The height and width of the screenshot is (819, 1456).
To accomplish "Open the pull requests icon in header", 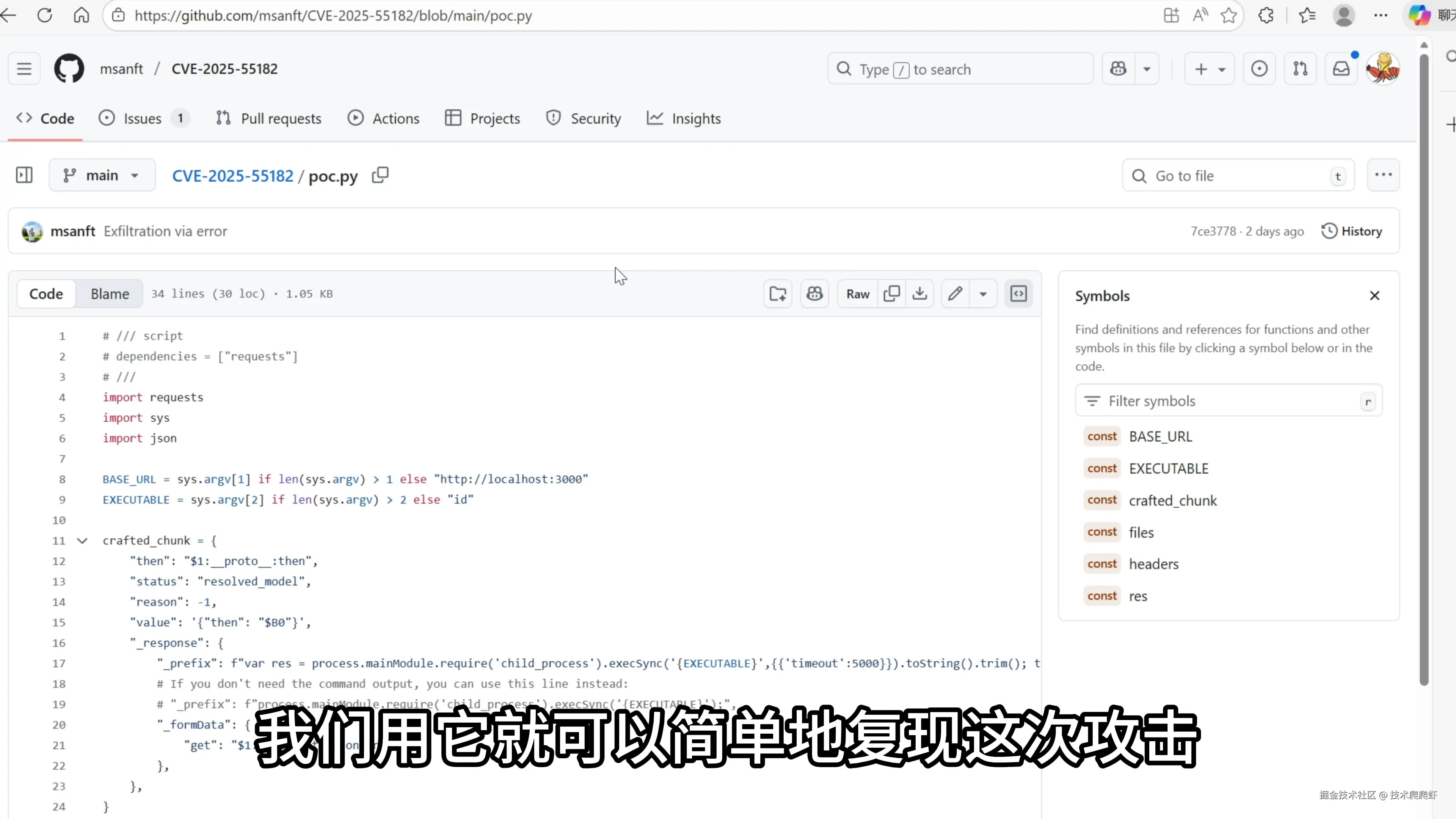I will (x=1300, y=69).
